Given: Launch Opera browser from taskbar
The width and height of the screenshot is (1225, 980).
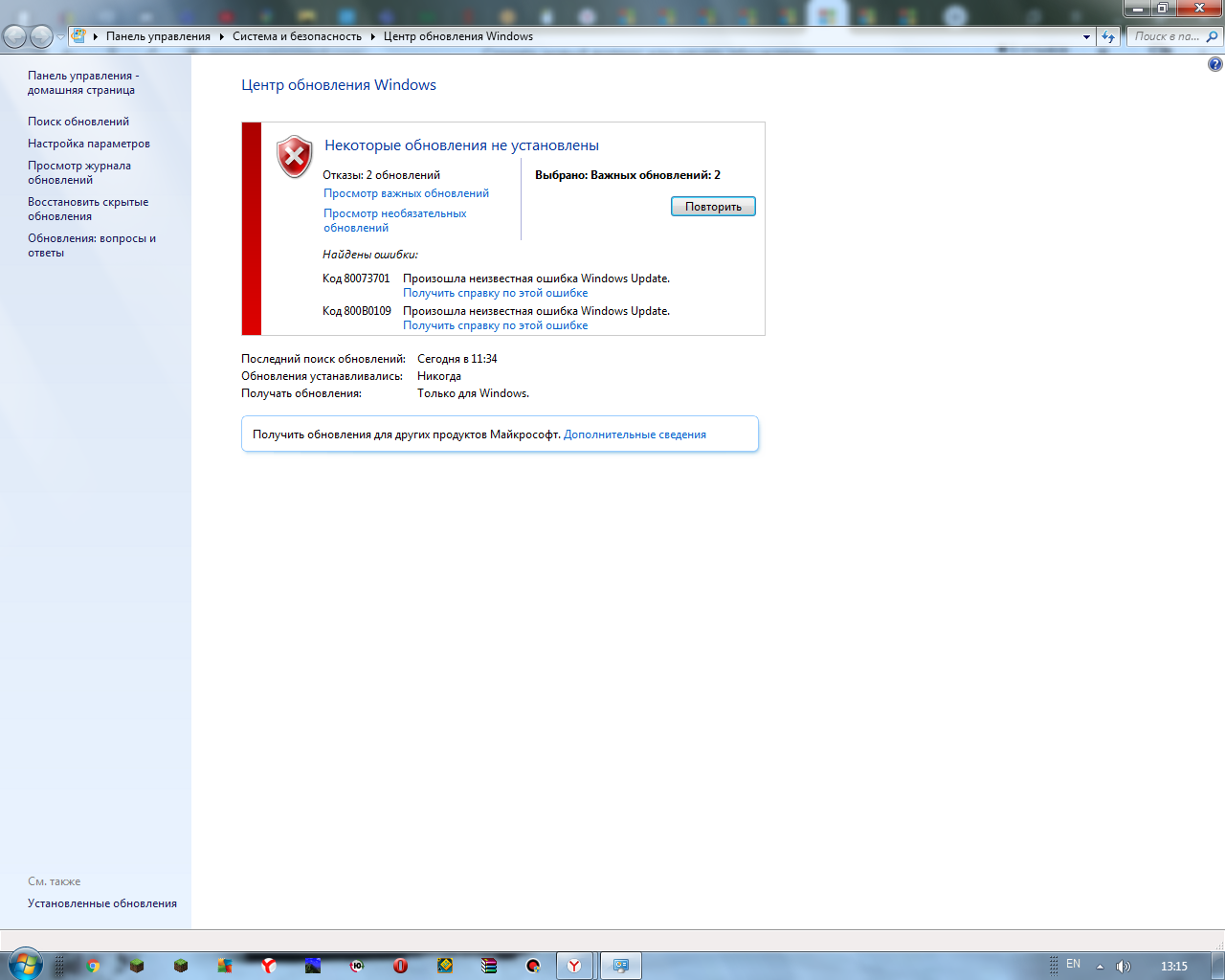Looking at the screenshot, I should (401, 966).
